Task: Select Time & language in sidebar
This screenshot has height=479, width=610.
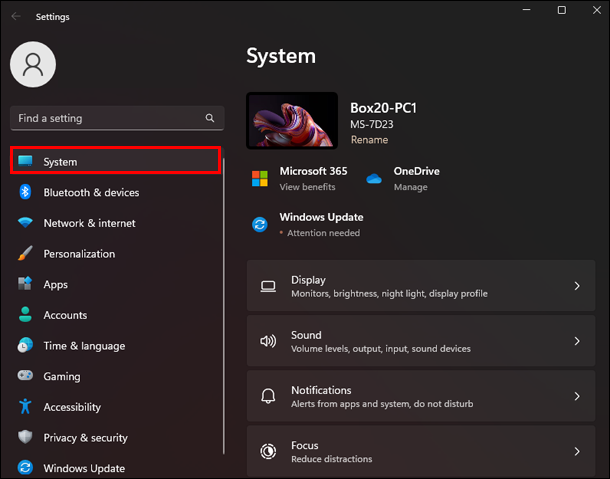Action: 84,346
